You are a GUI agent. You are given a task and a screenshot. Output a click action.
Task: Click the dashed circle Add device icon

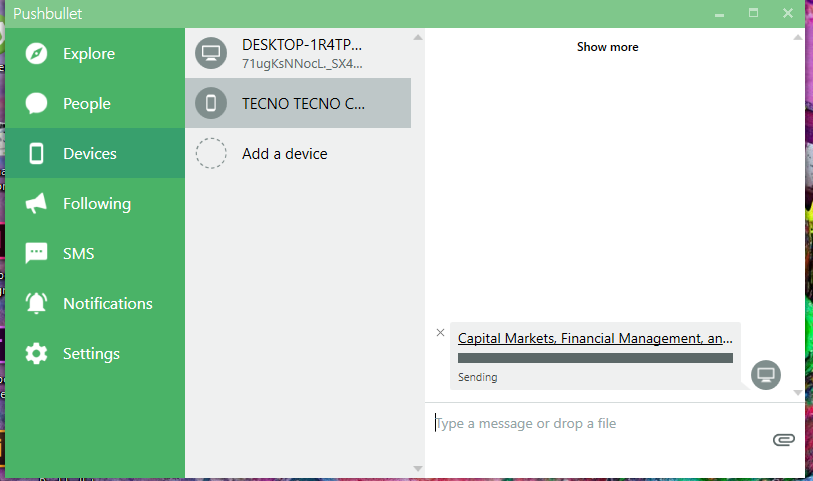[211, 153]
